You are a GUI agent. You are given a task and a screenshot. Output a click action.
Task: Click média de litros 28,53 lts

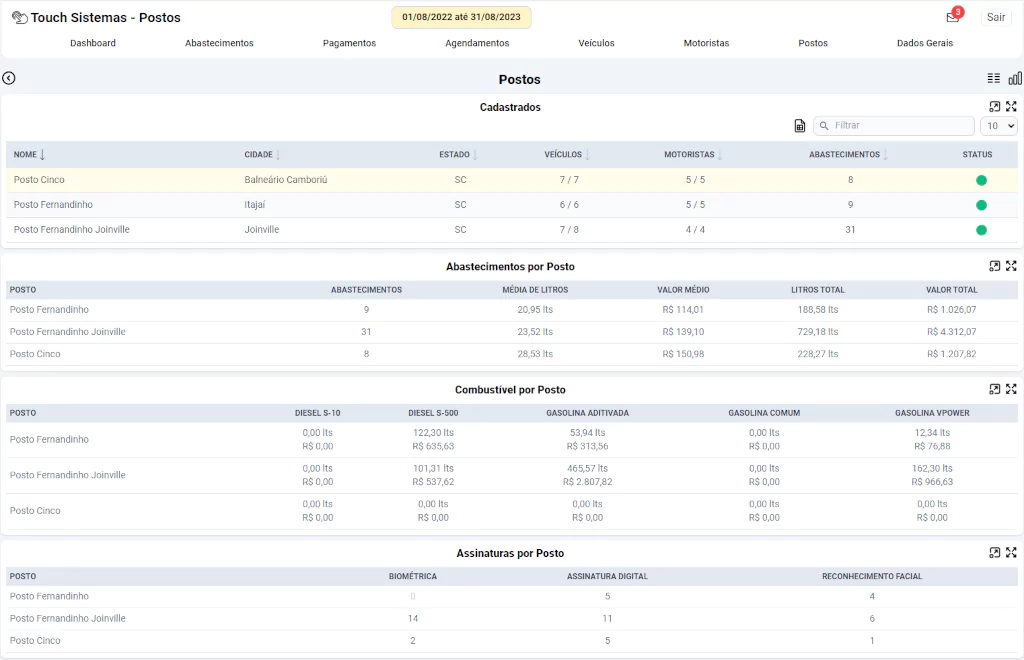coord(535,354)
